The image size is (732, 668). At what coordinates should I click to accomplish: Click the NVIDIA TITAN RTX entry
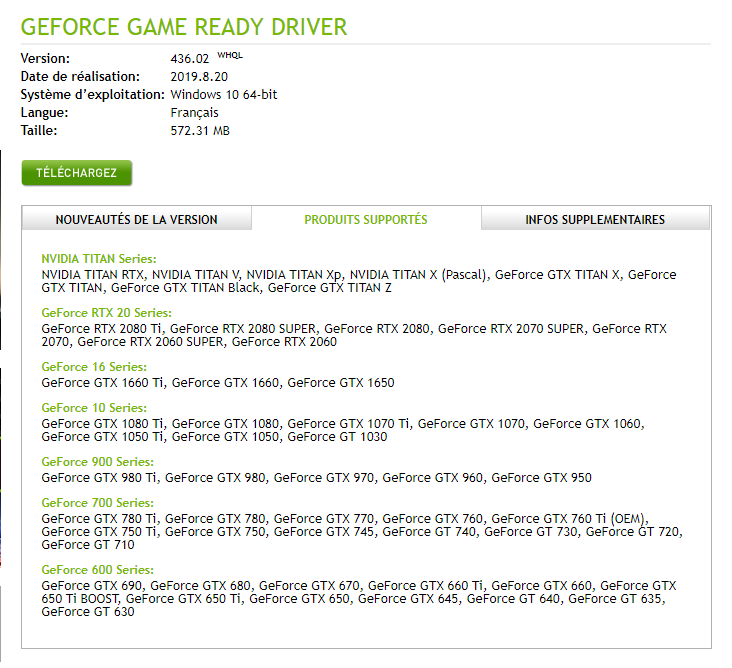[92, 274]
